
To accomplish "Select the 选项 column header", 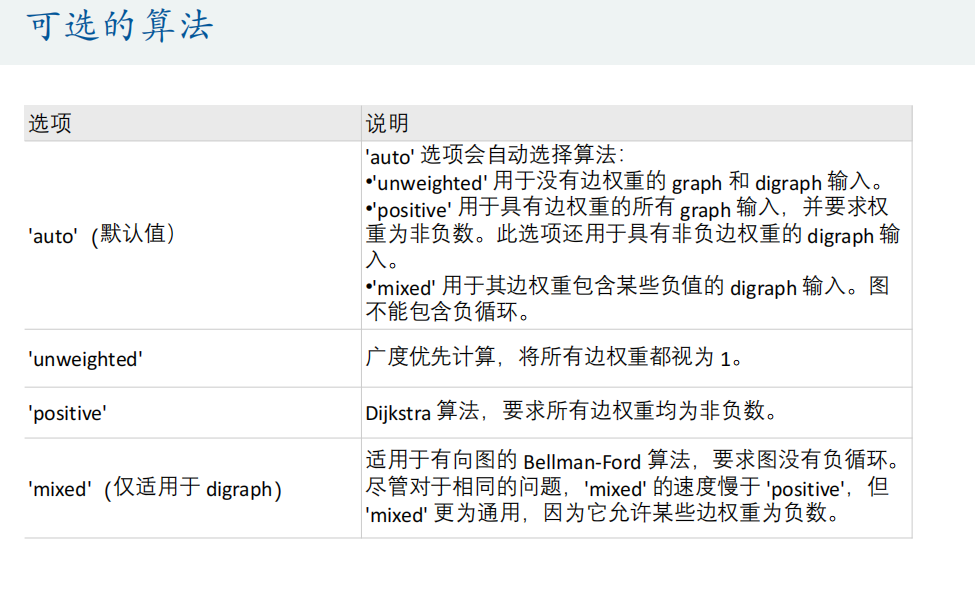I will (50, 124).
